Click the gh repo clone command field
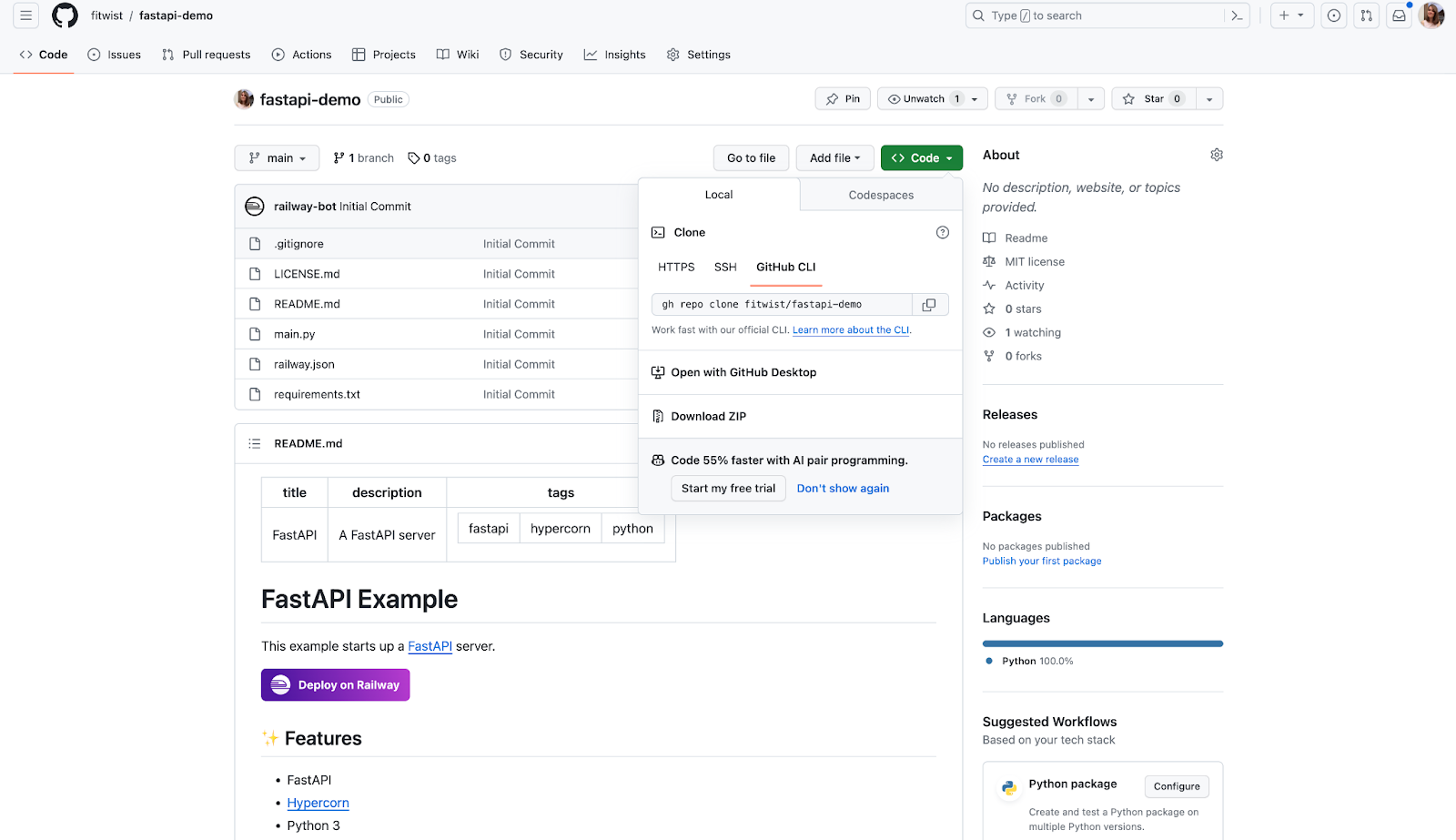1456x840 pixels. pos(782,305)
